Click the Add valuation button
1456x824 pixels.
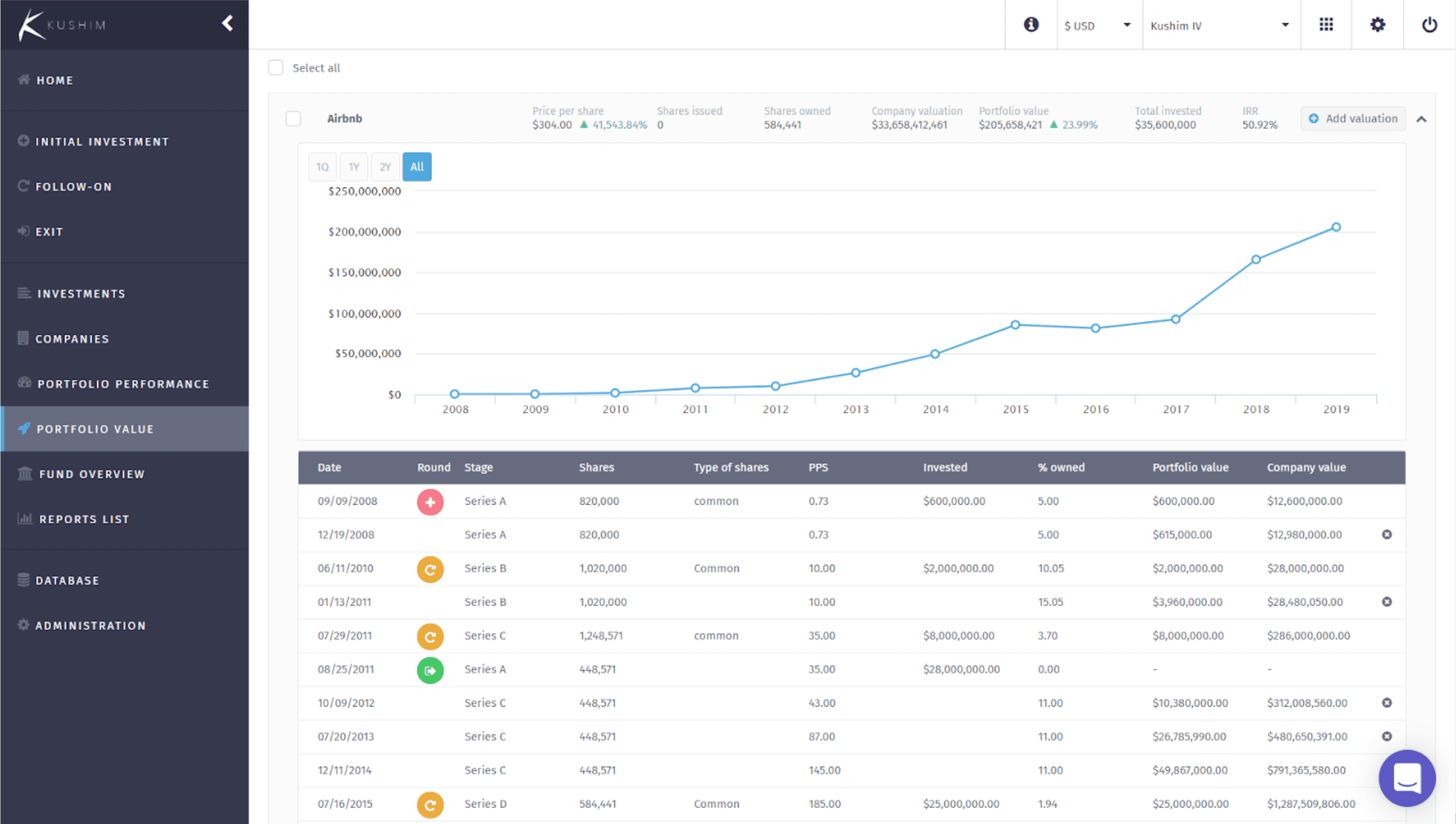pos(1353,118)
